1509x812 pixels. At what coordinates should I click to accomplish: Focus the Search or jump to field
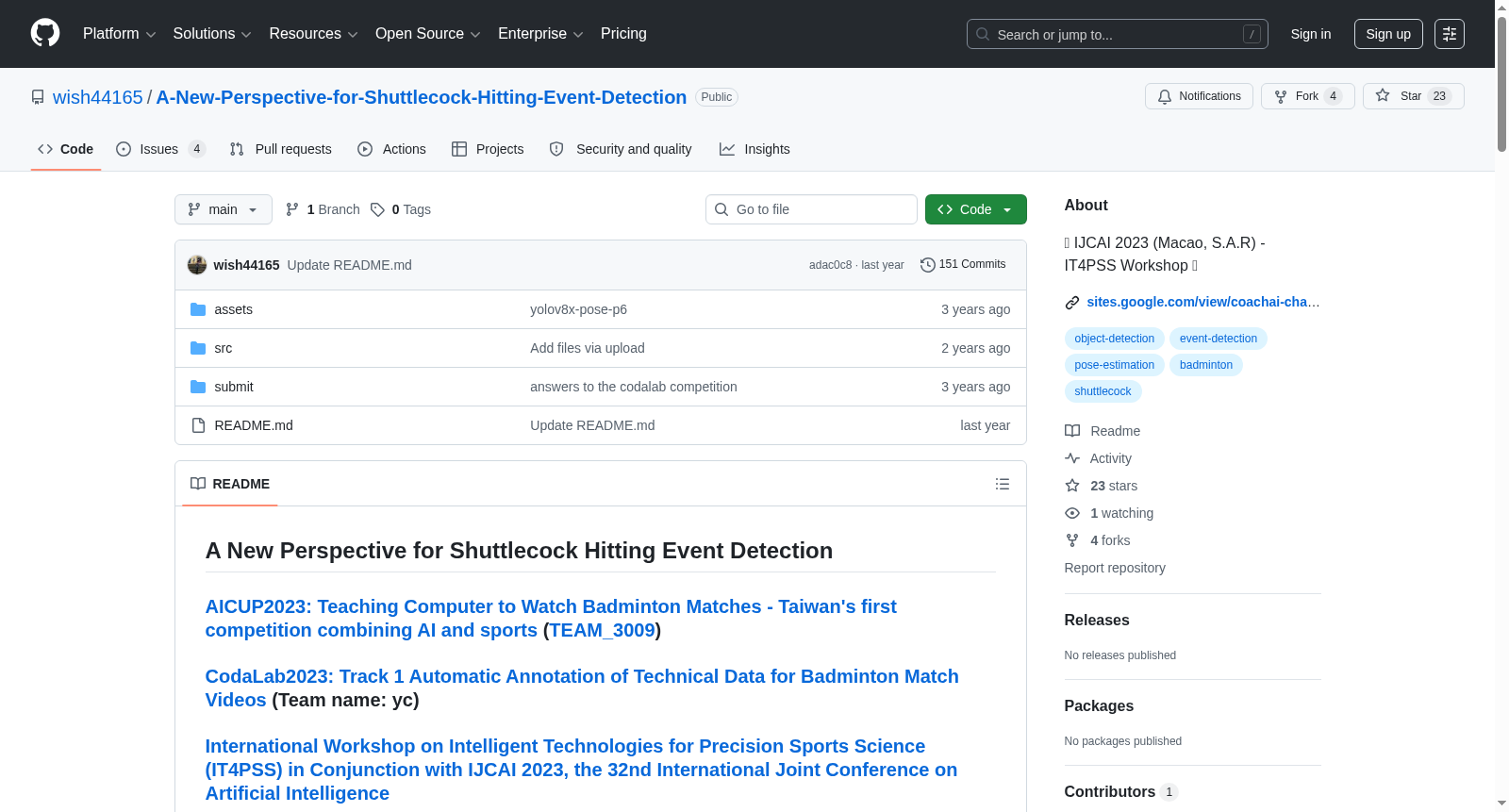click(x=1117, y=34)
